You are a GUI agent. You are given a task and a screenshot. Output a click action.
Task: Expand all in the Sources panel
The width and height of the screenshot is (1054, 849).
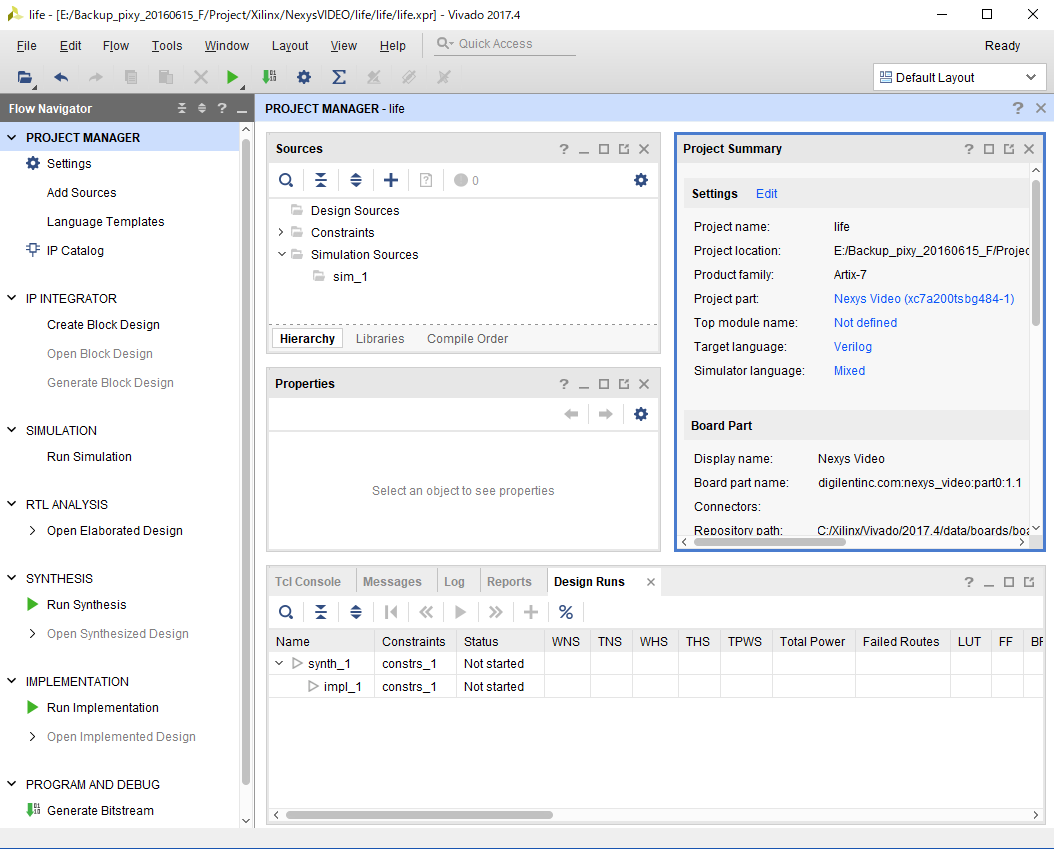[356, 180]
